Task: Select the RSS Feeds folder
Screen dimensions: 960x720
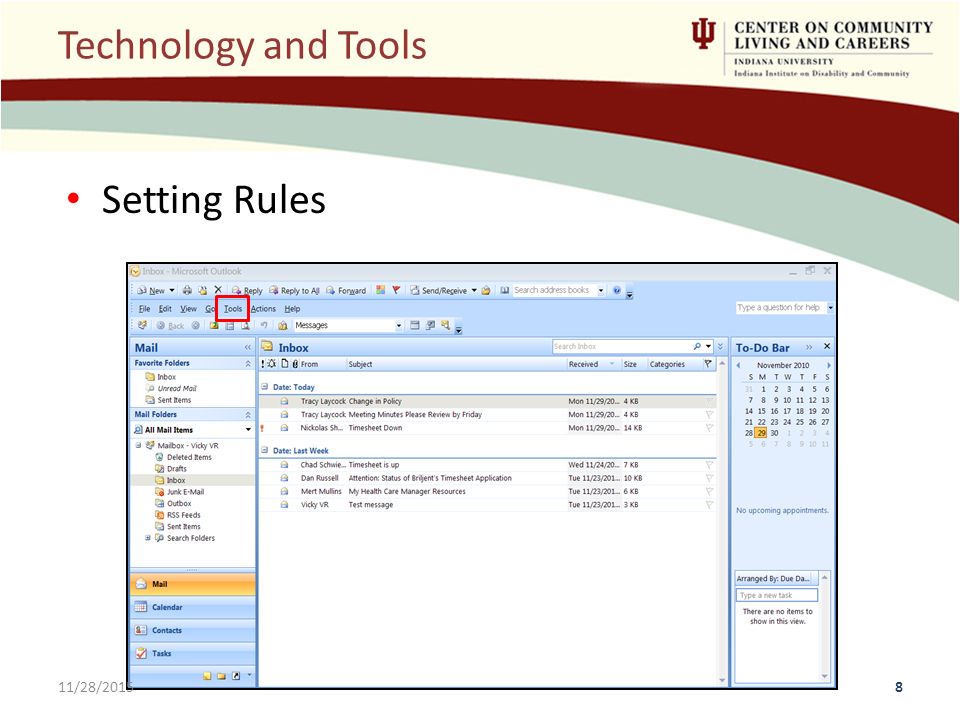Action: (x=178, y=515)
